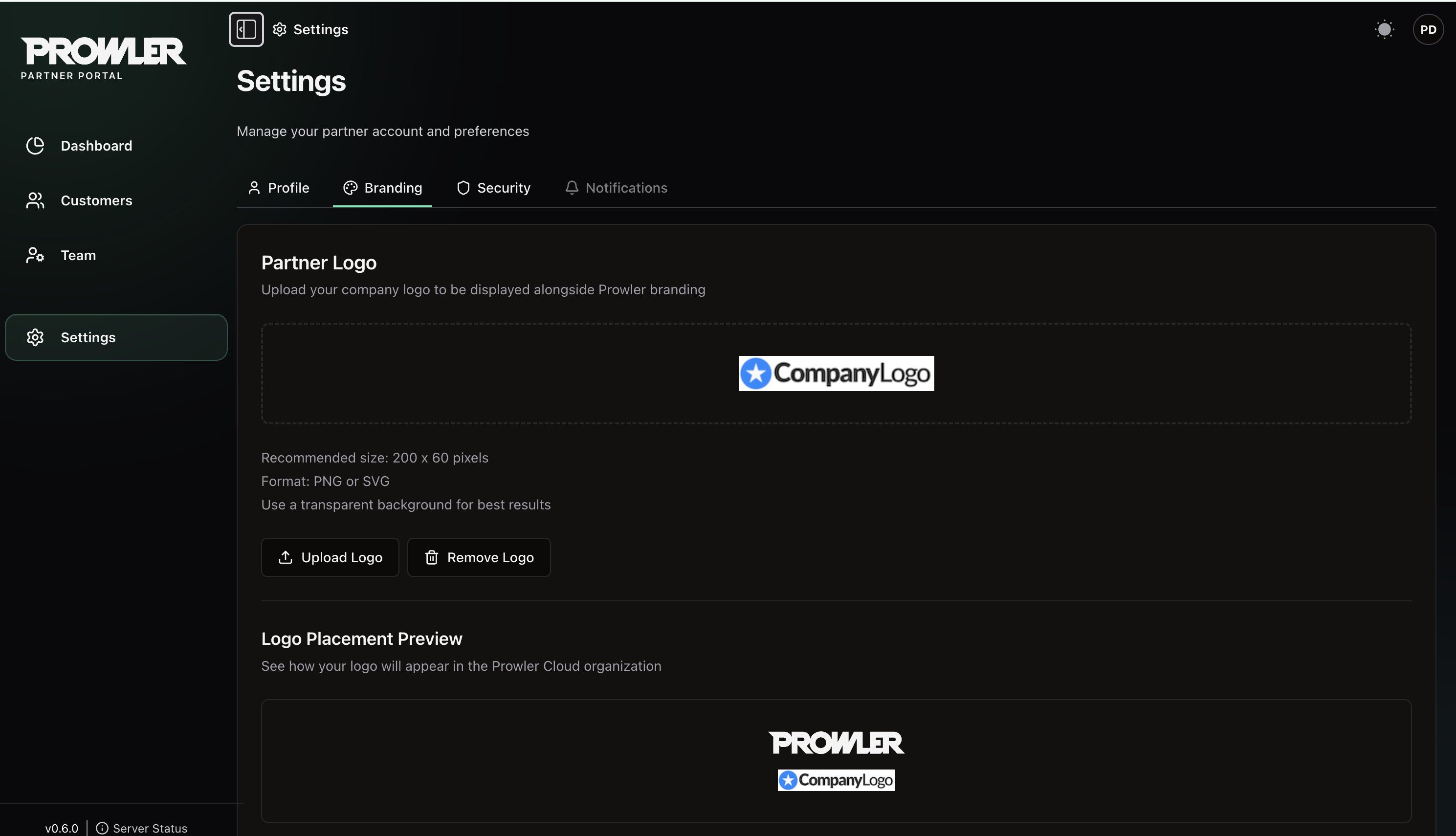
Task: Open the PD user avatar menu
Action: coord(1428,29)
